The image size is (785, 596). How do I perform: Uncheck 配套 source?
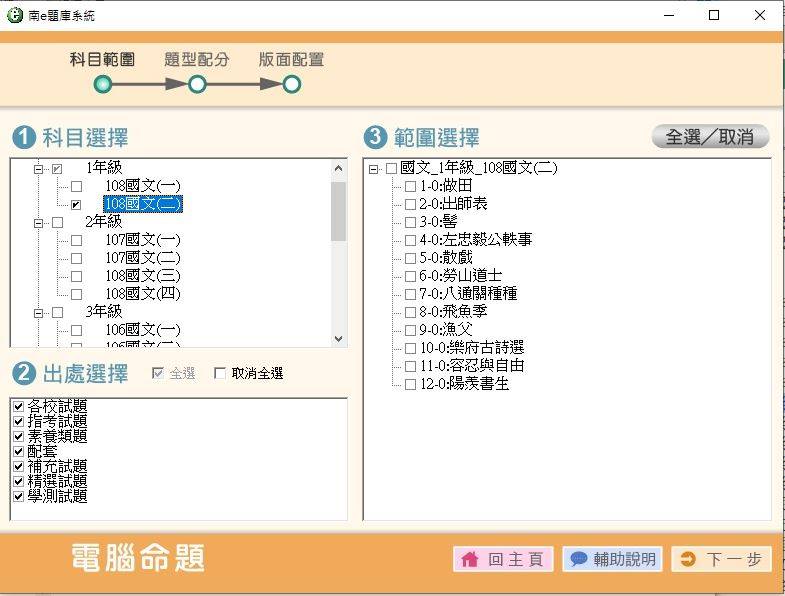pos(19,451)
